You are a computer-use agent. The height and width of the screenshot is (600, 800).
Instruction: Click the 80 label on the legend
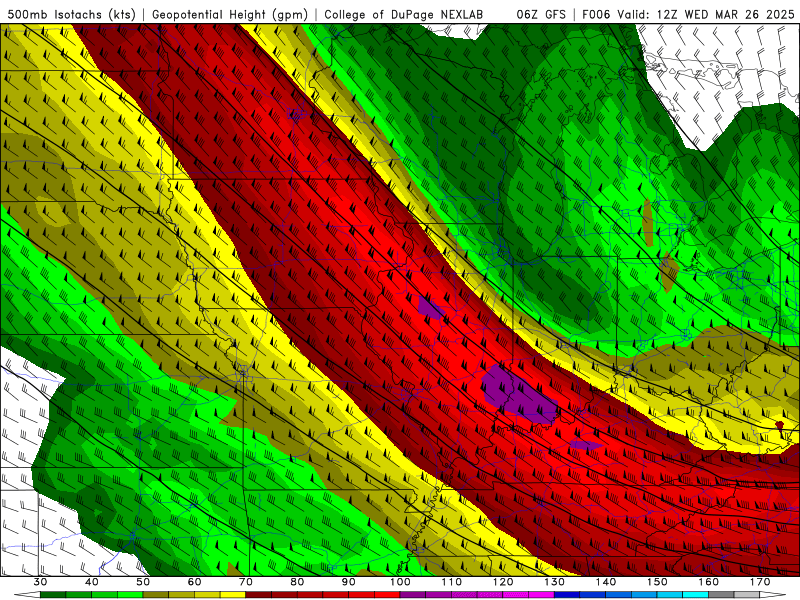(297, 582)
